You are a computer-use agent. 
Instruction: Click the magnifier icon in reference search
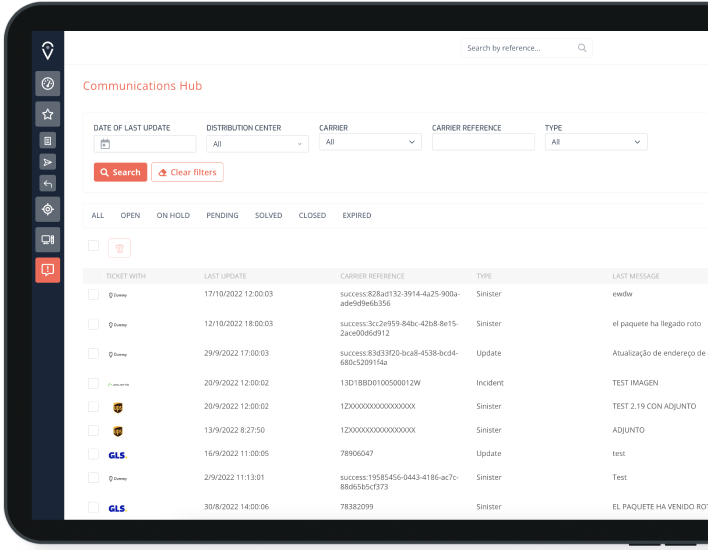click(582, 48)
